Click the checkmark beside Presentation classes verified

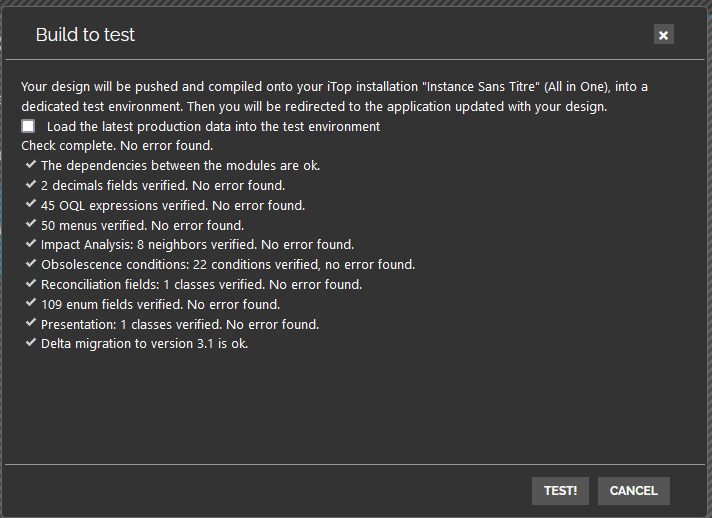(31, 324)
